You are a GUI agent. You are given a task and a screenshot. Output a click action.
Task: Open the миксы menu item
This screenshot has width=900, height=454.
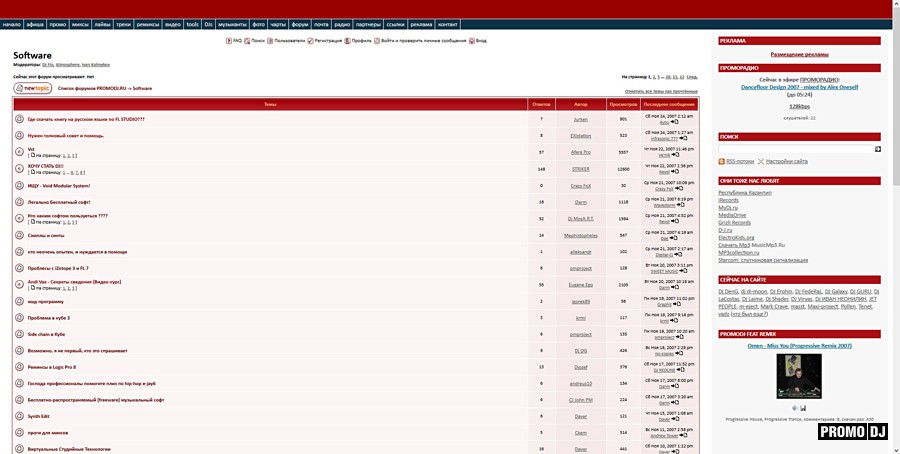tap(80, 24)
